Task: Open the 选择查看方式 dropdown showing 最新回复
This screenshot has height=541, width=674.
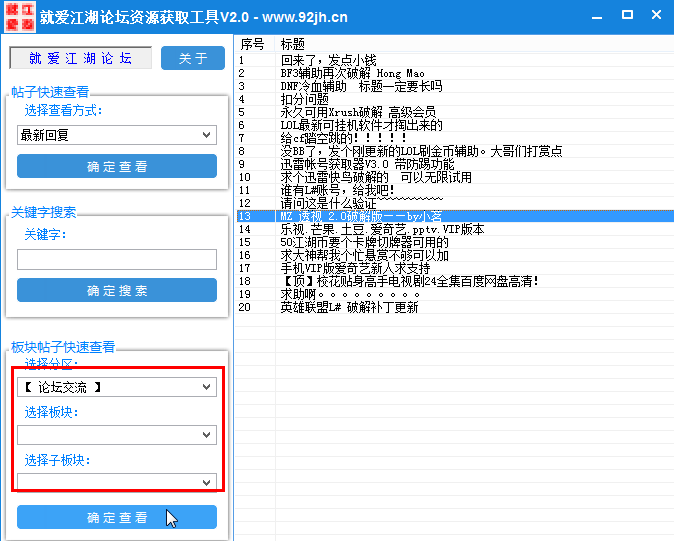Action: click(x=117, y=135)
